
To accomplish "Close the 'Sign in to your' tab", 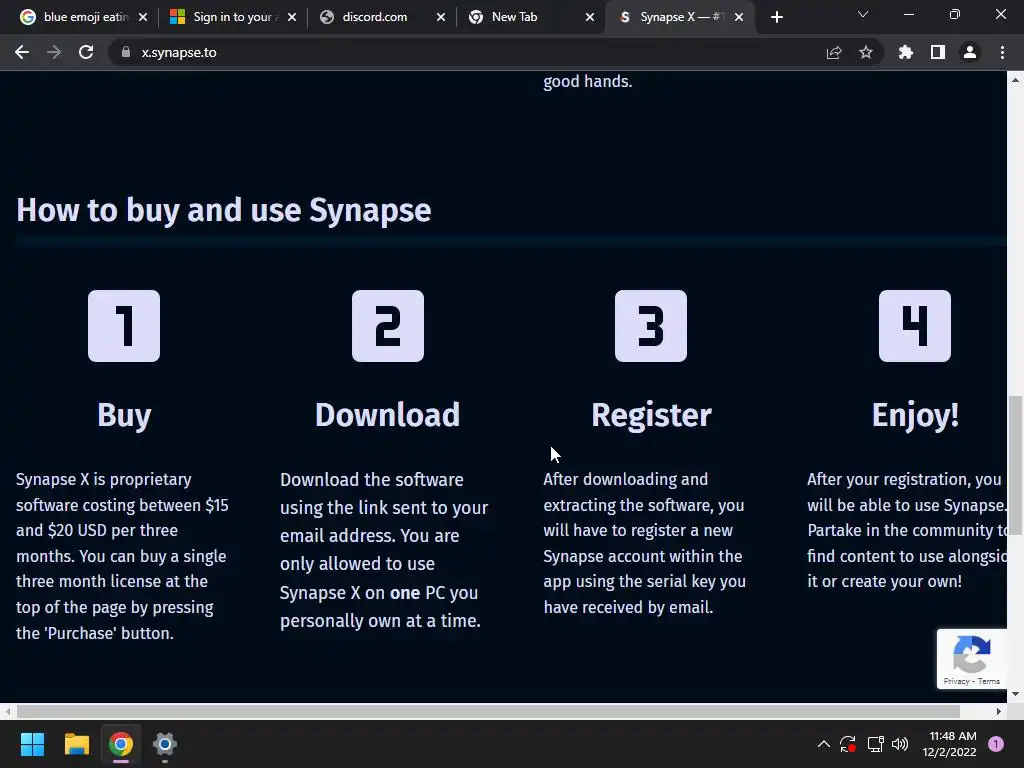I will point(292,17).
